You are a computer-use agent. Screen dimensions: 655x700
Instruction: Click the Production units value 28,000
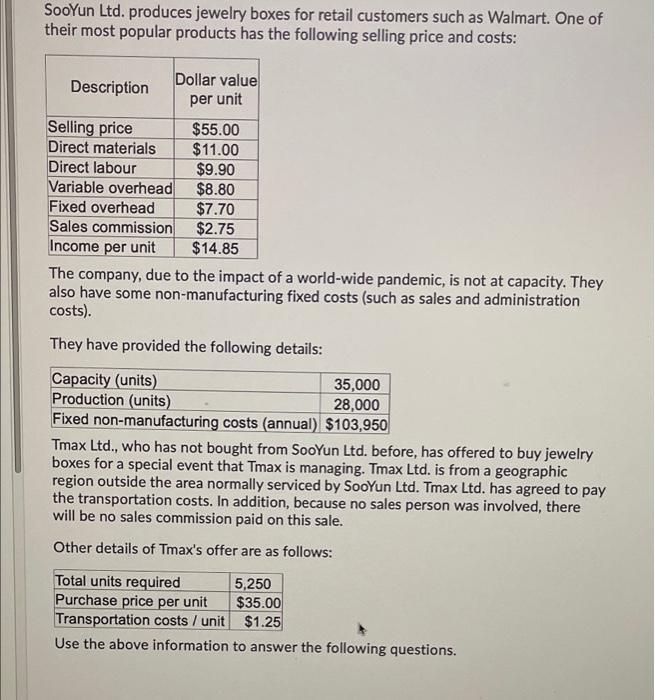(x=355, y=404)
